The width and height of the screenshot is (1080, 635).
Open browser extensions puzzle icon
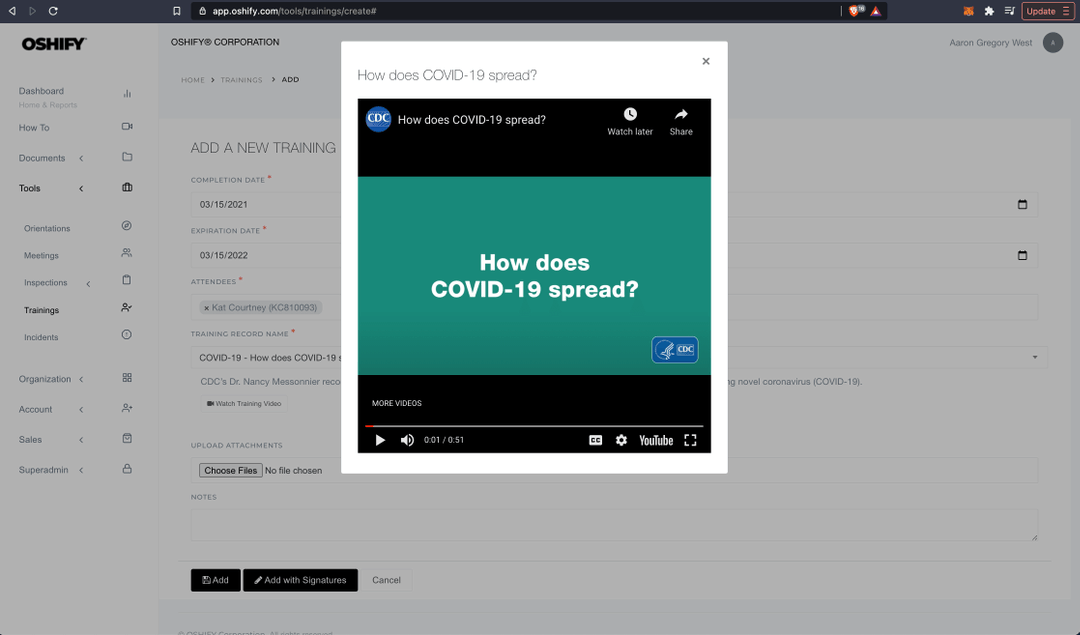989,11
